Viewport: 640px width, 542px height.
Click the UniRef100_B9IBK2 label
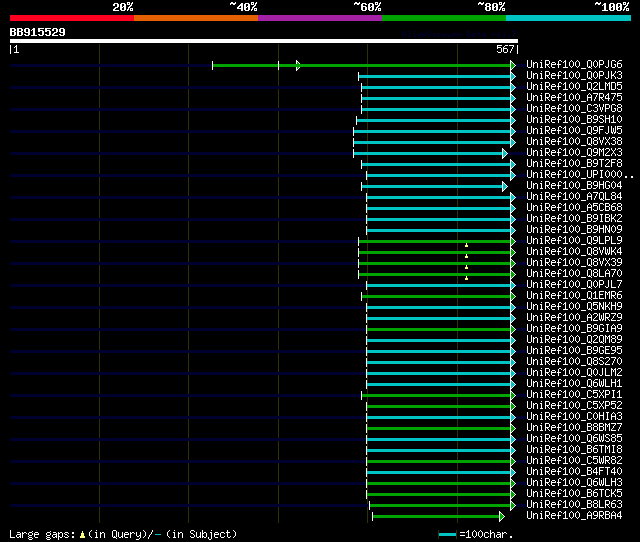click(574, 219)
